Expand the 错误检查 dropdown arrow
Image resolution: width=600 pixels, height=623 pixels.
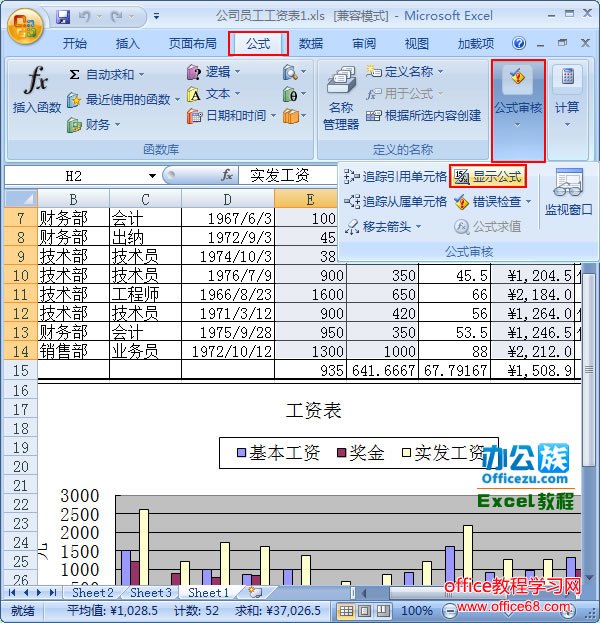(x=528, y=202)
